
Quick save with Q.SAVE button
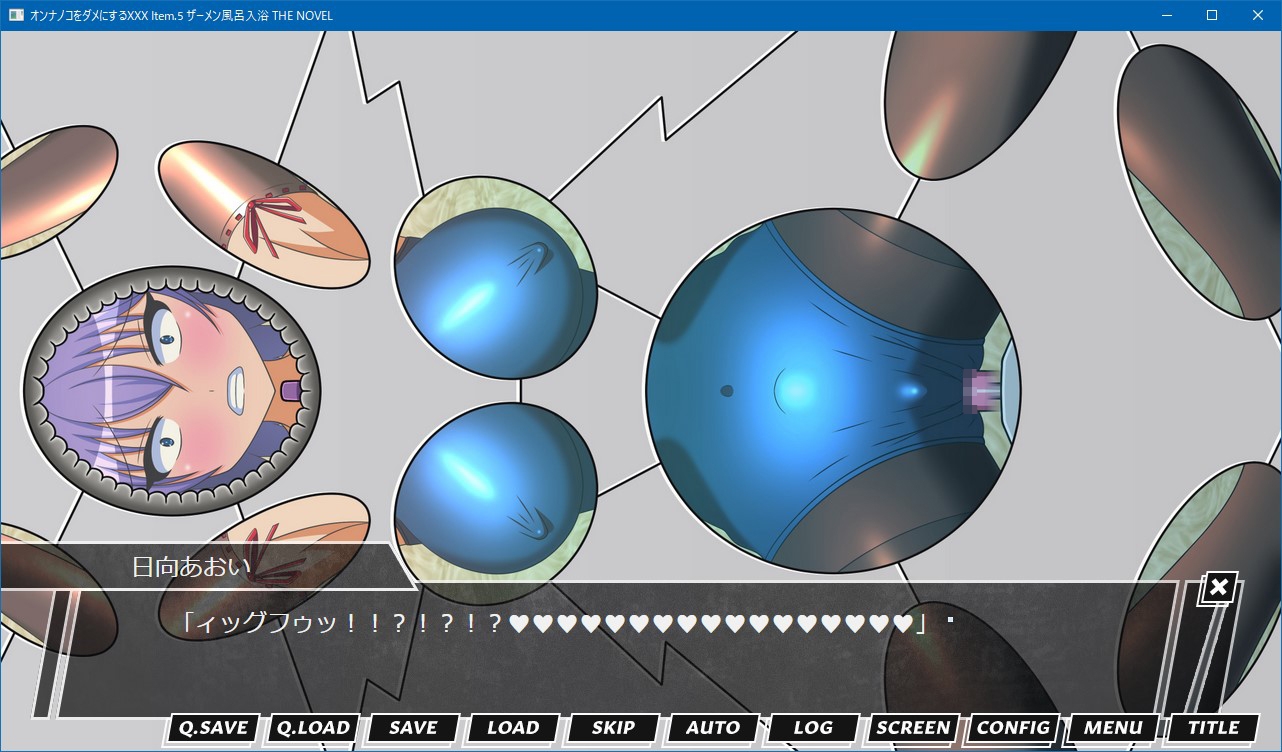coord(212,728)
